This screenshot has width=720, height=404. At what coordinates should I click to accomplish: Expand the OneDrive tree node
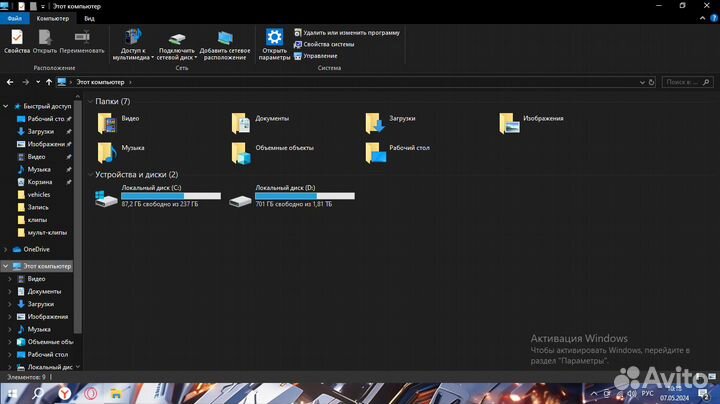[7, 249]
